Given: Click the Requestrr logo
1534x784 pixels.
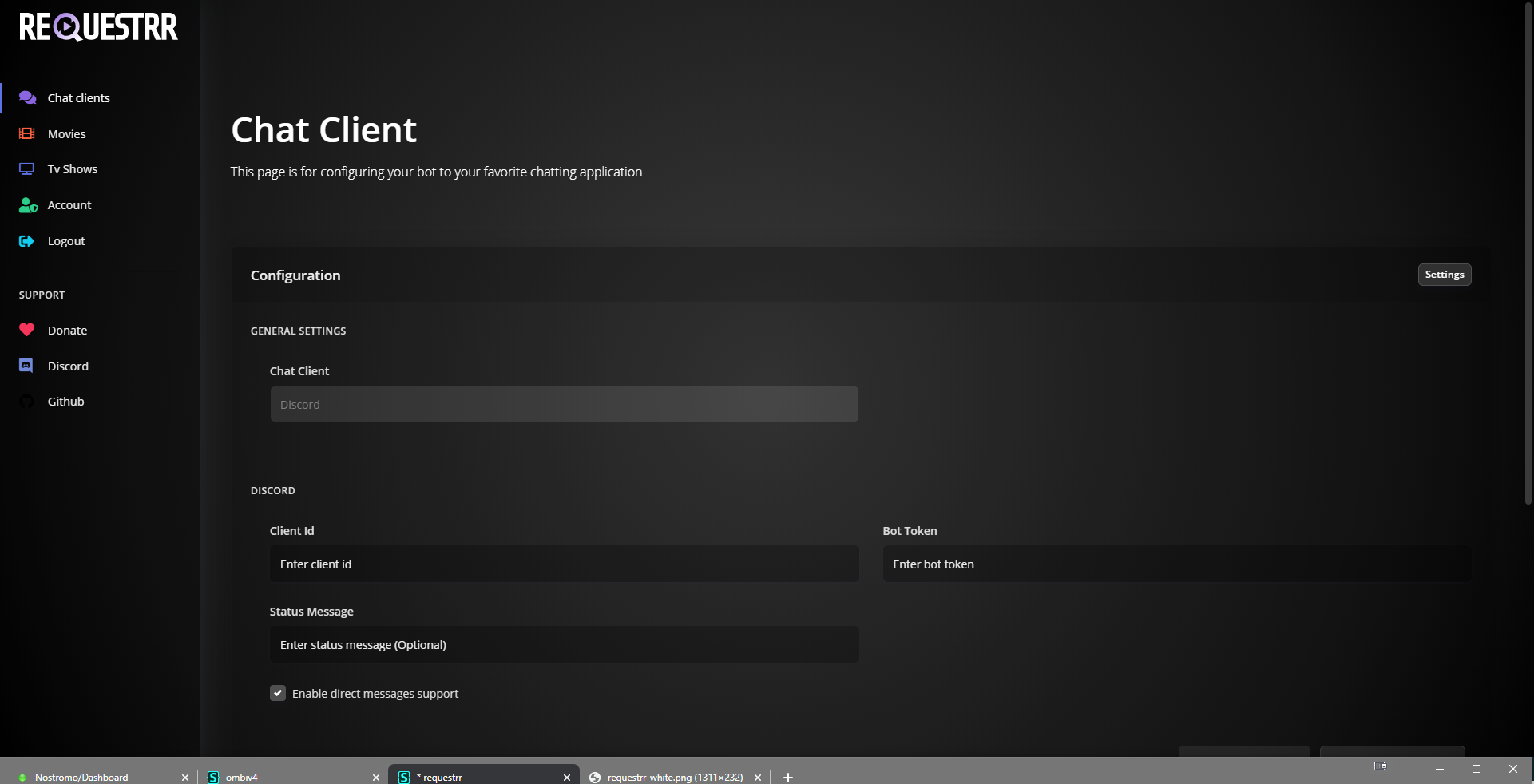Looking at the screenshot, I should [x=98, y=27].
